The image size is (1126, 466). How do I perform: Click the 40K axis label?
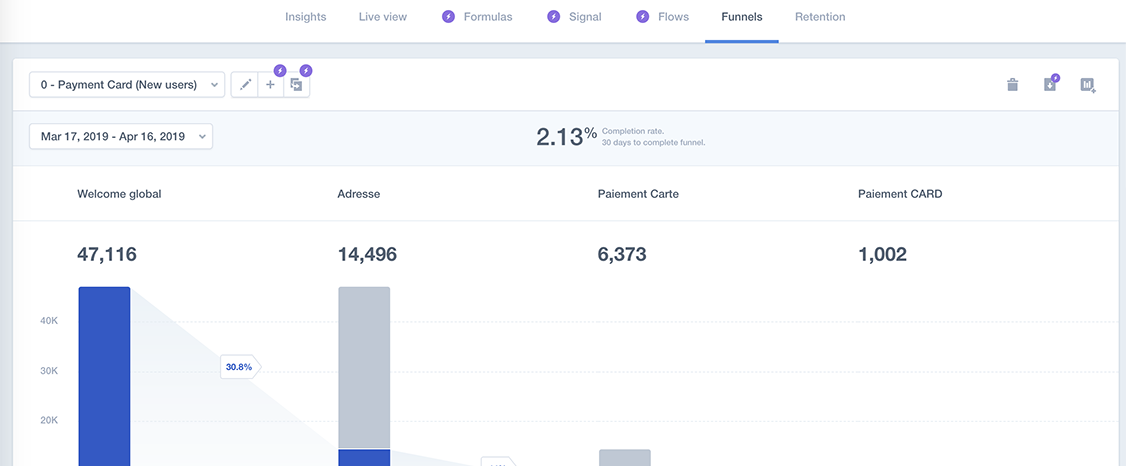pos(49,321)
